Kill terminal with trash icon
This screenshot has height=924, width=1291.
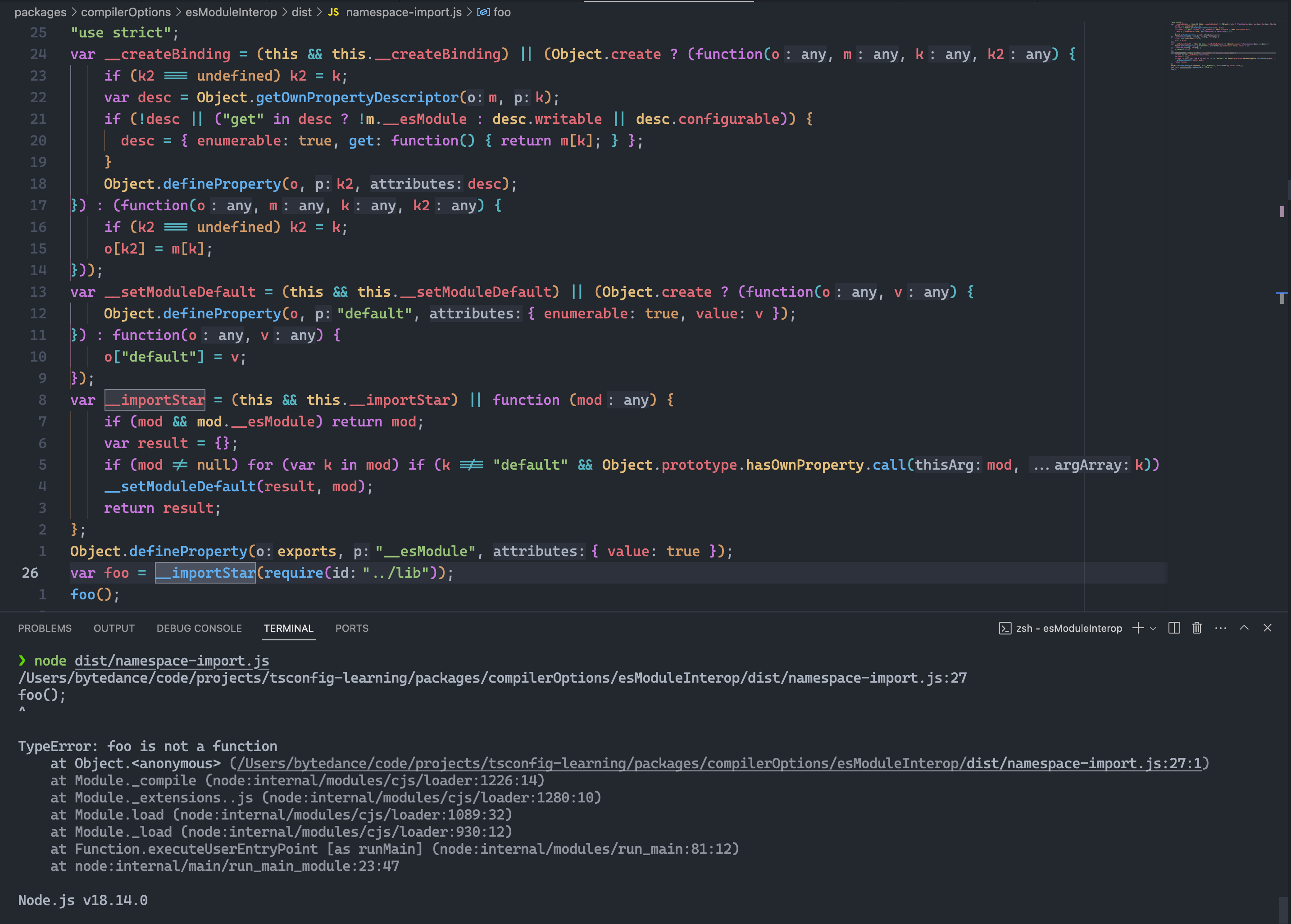[x=1196, y=628]
